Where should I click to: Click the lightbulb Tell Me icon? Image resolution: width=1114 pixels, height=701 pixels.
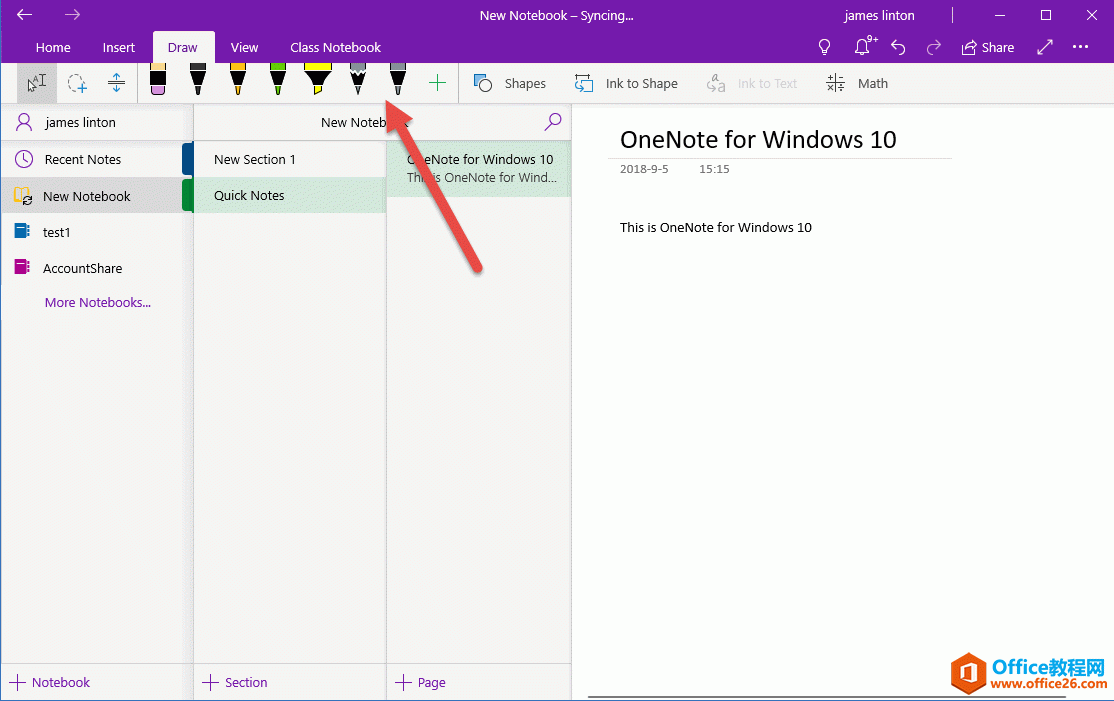(824, 47)
